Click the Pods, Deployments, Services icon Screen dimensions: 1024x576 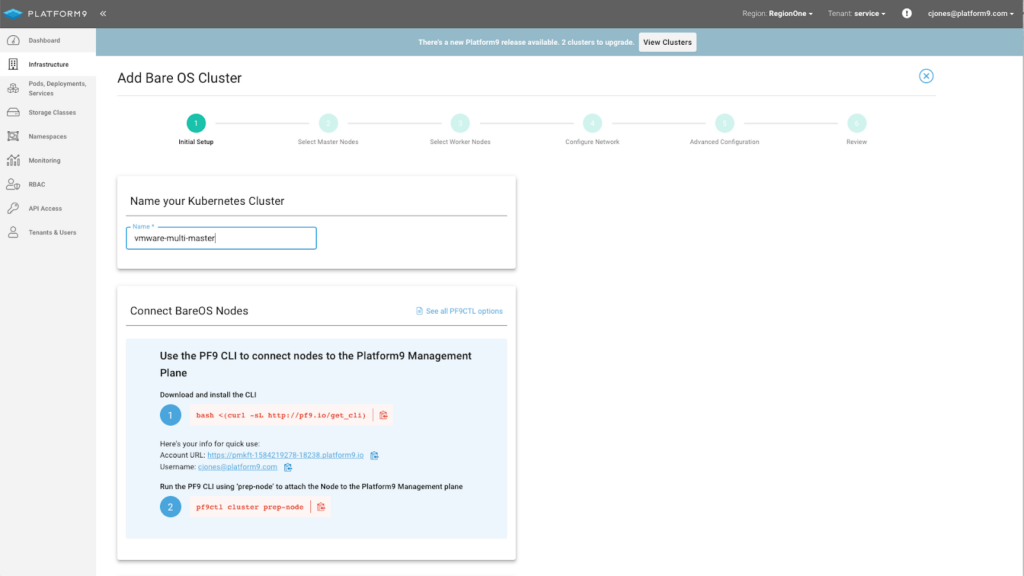coord(13,88)
